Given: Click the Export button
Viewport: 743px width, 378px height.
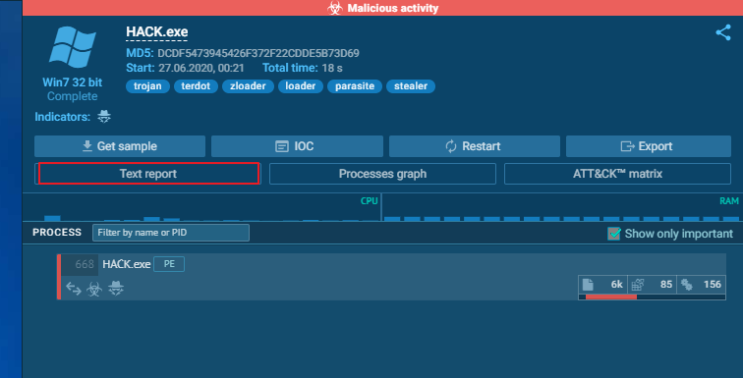Looking at the screenshot, I should pyautogui.click(x=648, y=146).
